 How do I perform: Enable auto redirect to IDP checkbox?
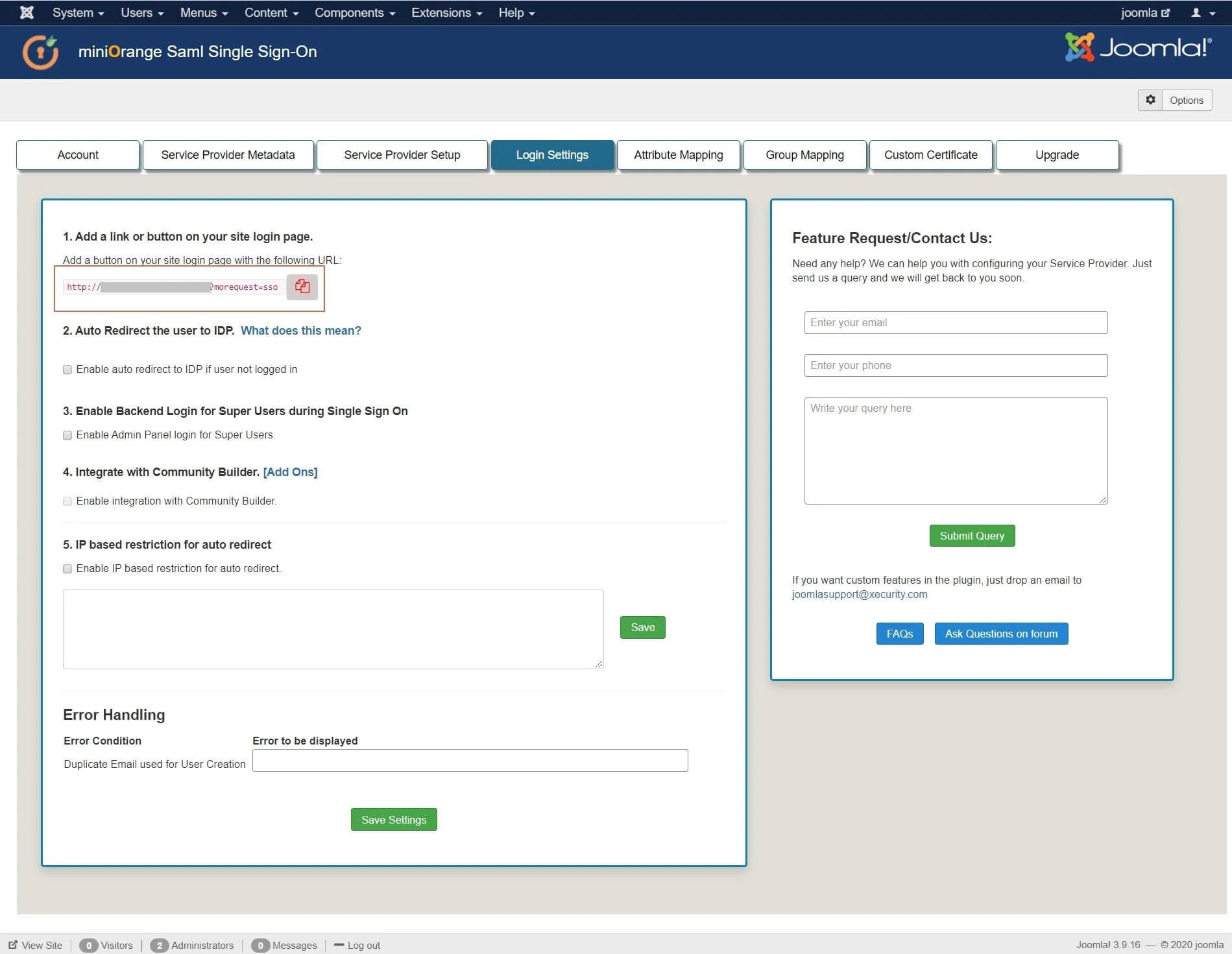(67, 370)
